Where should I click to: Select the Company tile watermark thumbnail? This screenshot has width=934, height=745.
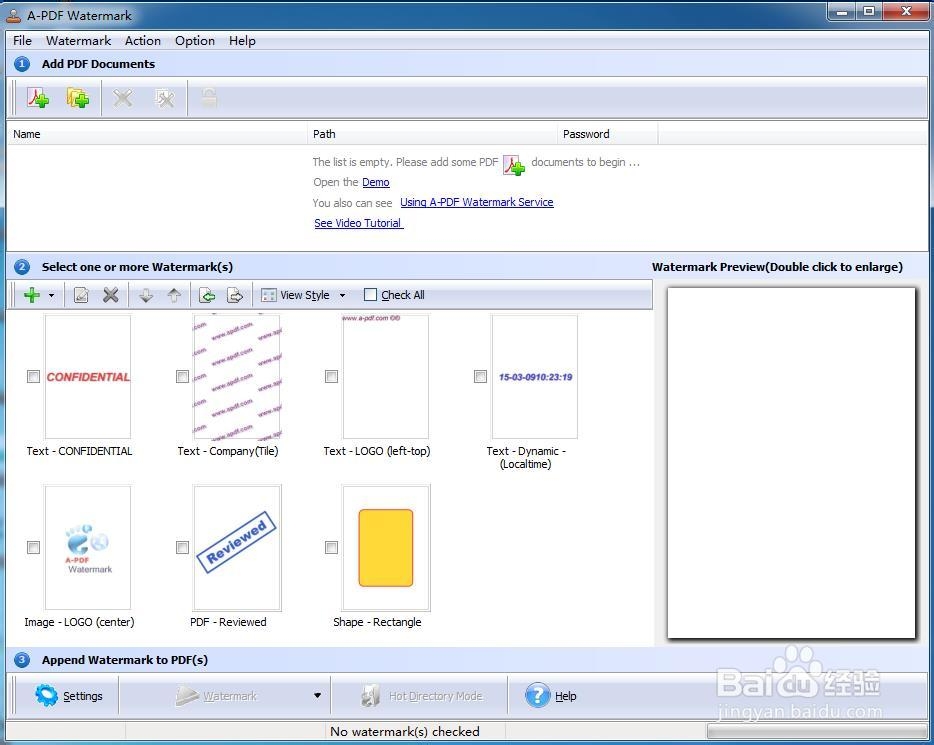236,377
